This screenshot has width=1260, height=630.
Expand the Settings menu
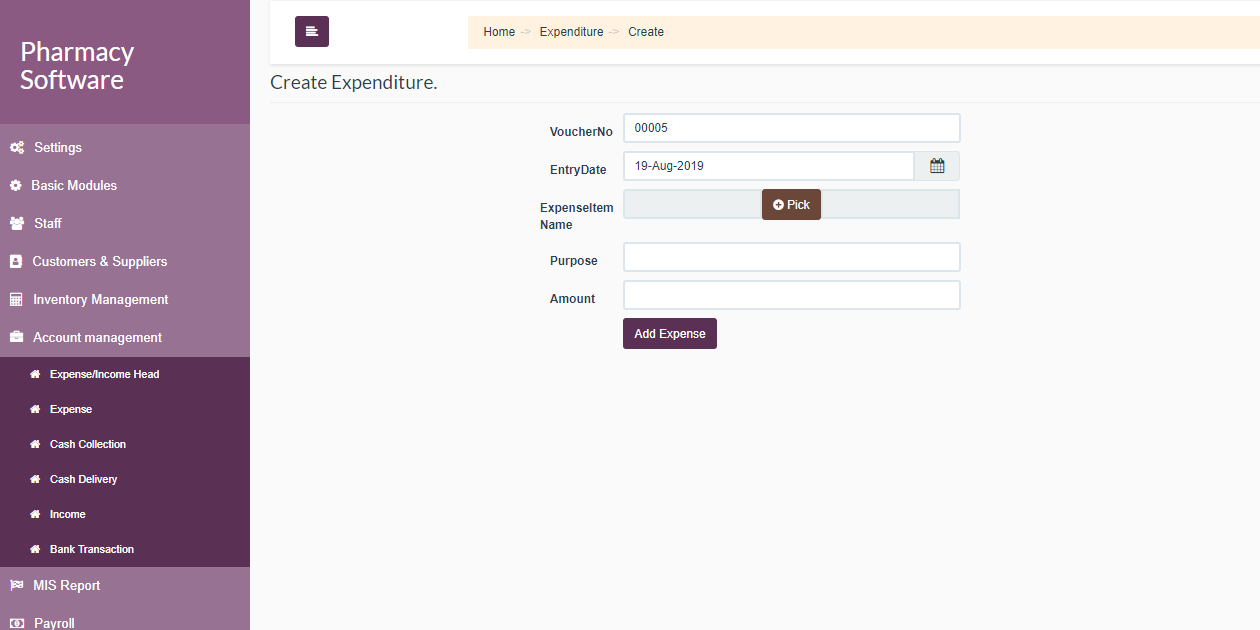125,147
